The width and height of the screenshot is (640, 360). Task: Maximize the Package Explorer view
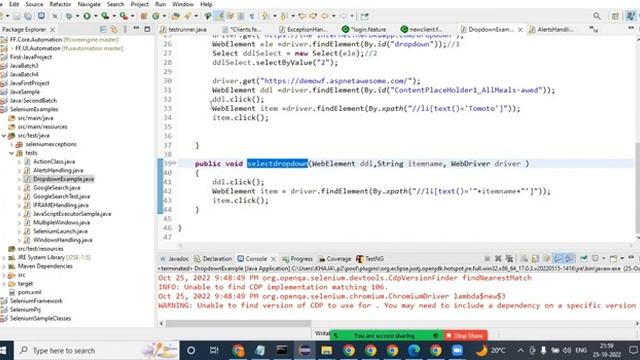click(x=147, y=29)
